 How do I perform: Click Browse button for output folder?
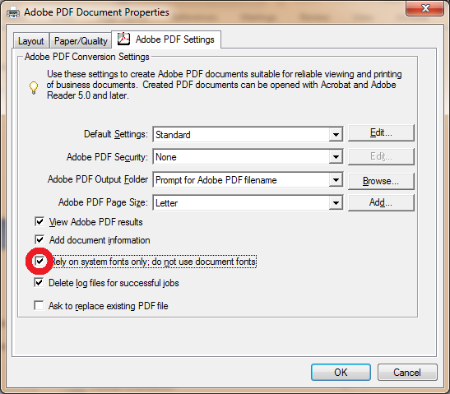click(381, 181)
